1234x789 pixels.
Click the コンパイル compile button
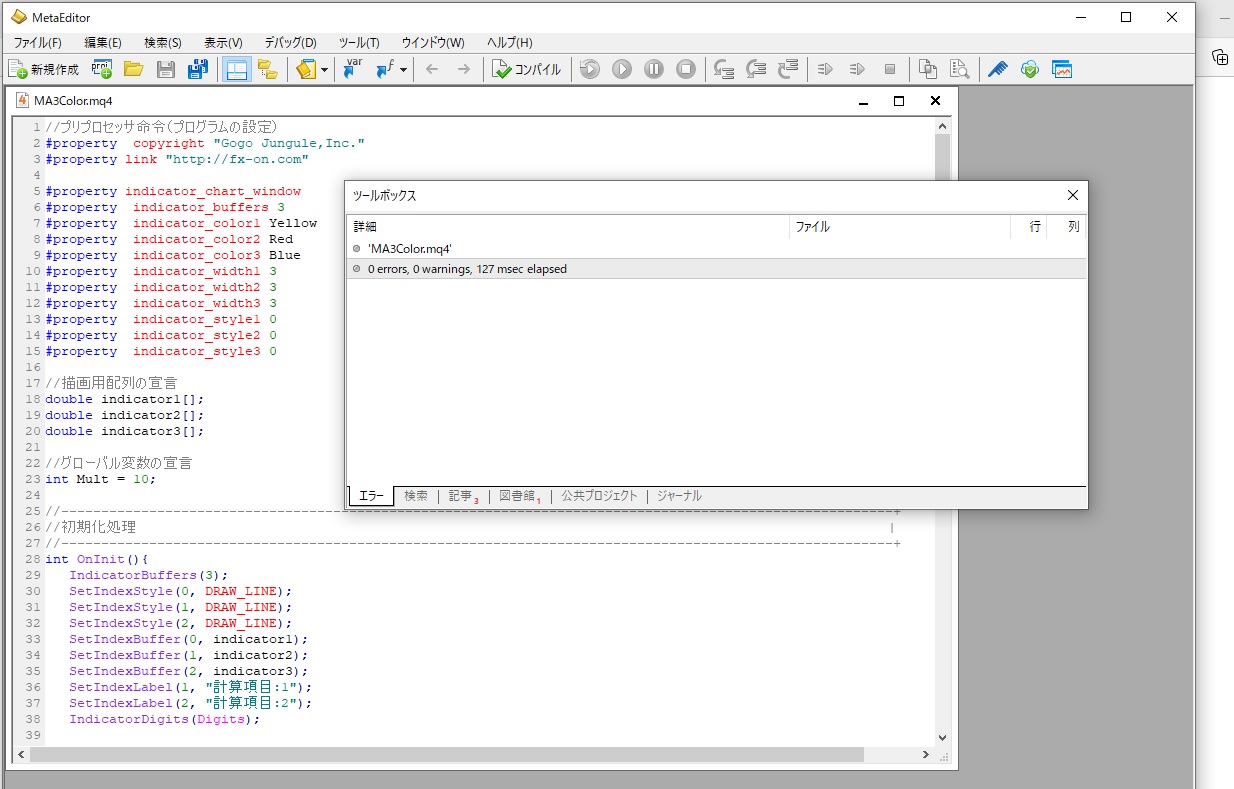(527, 69)
